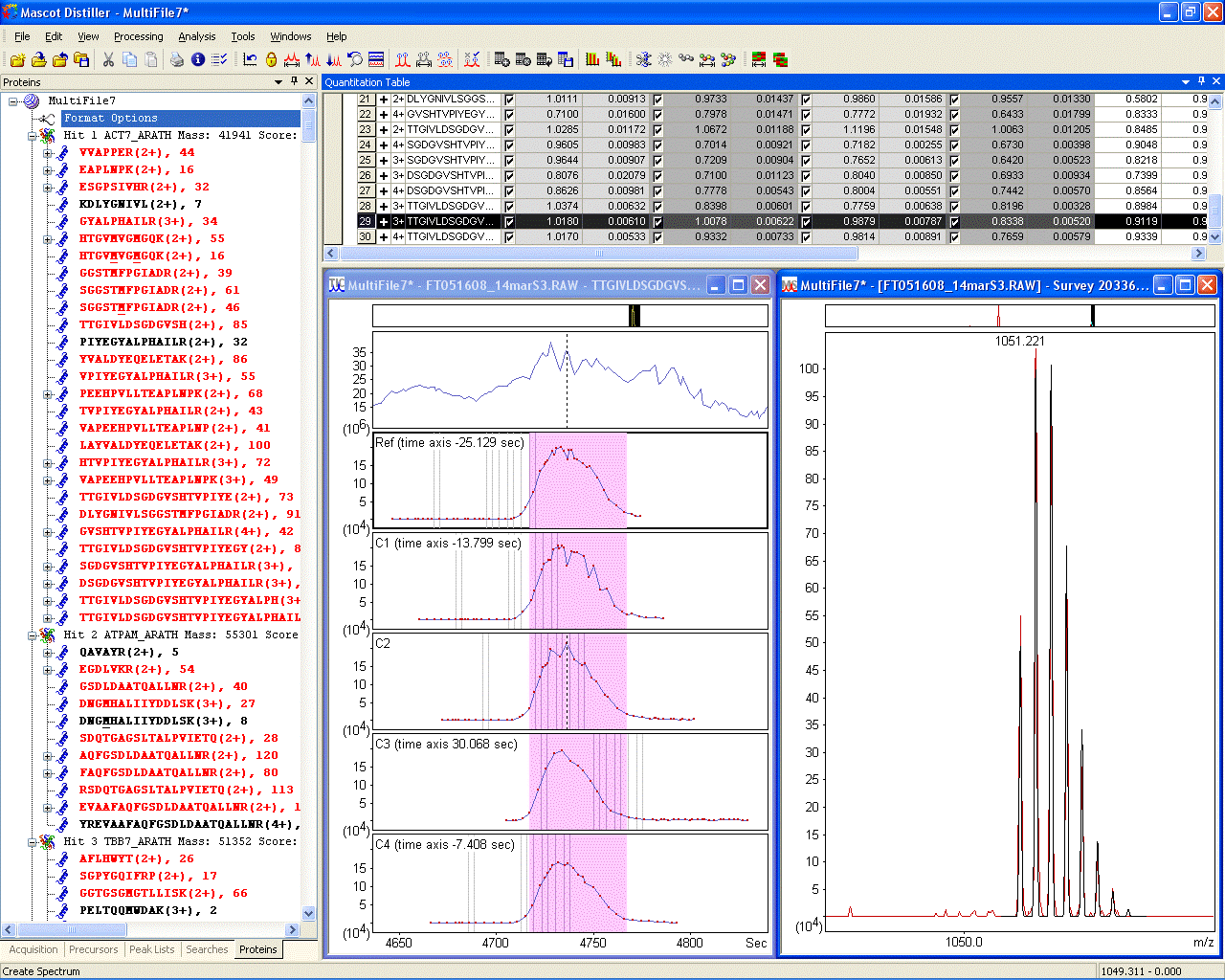Open the Processing menu
The height and width of the screenshot is (980, 1225).
click(138, 36)
